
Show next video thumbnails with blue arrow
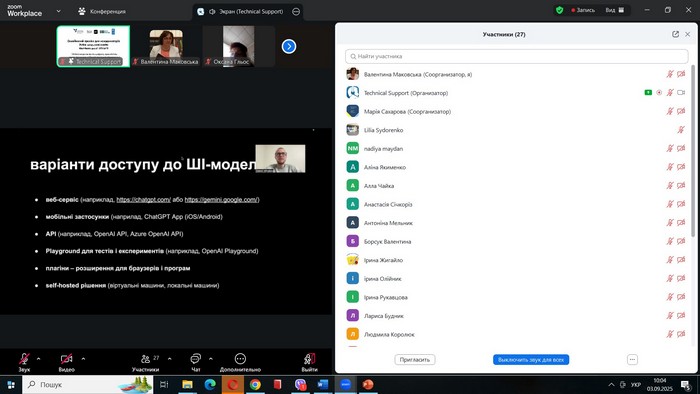[x=289, y=46]
